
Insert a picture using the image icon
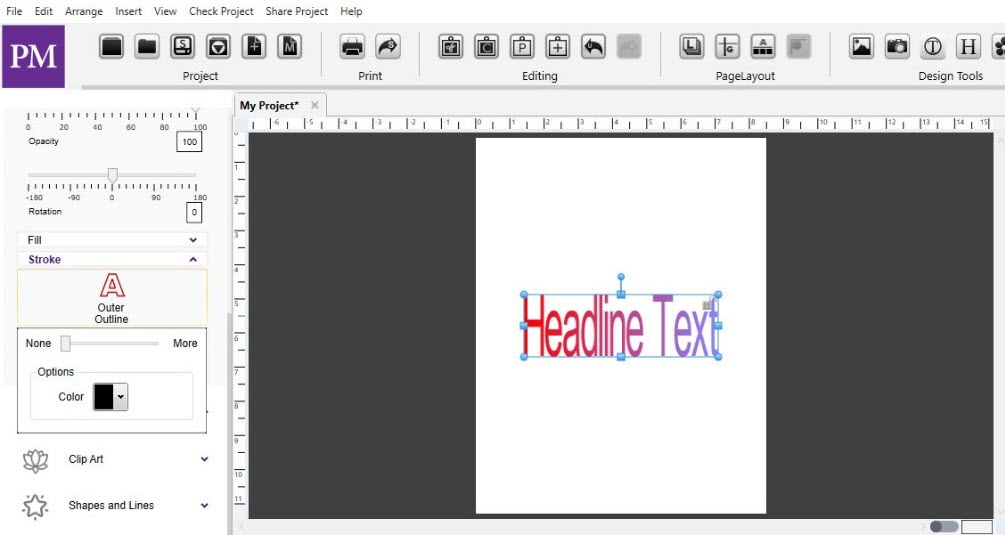click(x=861, y=47)
